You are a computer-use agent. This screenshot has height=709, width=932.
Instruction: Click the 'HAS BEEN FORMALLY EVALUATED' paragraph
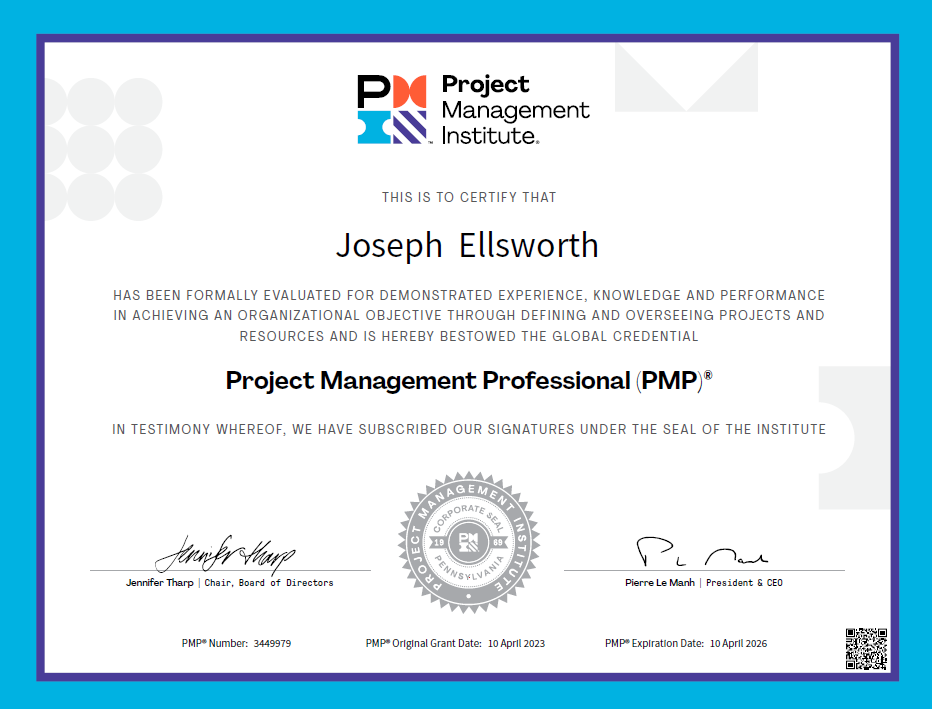pos(469,316)
